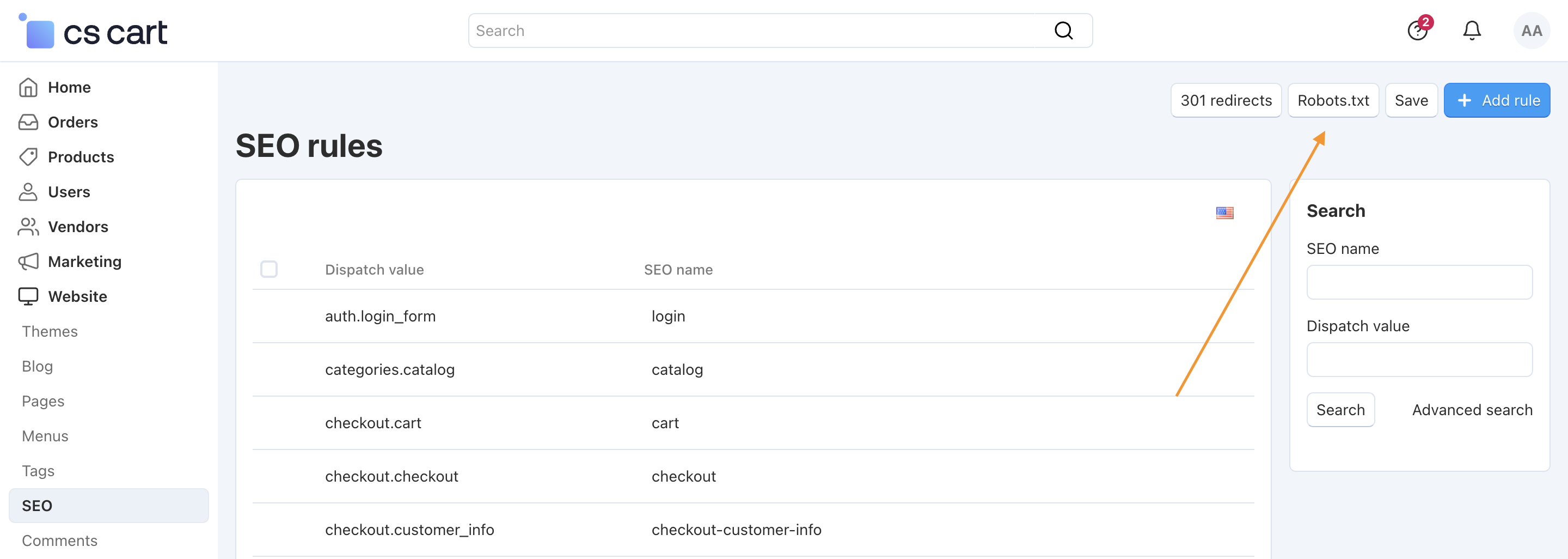Viewport: 1568px width, 559px height.
Task: Open the Orders menu item
Action: tap(73, 122)
